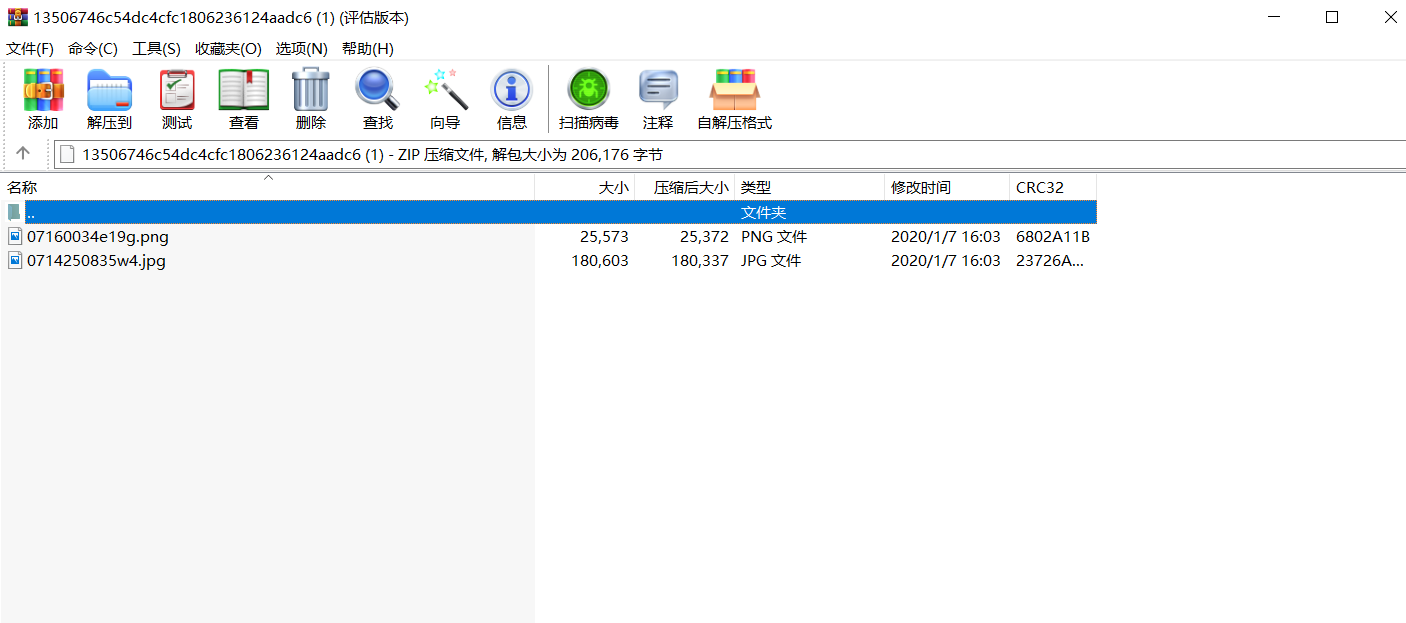The width and height of the screenshot is (1406, 623).
Task: Click modified time of 0714250835w4.jpg
Action: click(x=946, y=261)
